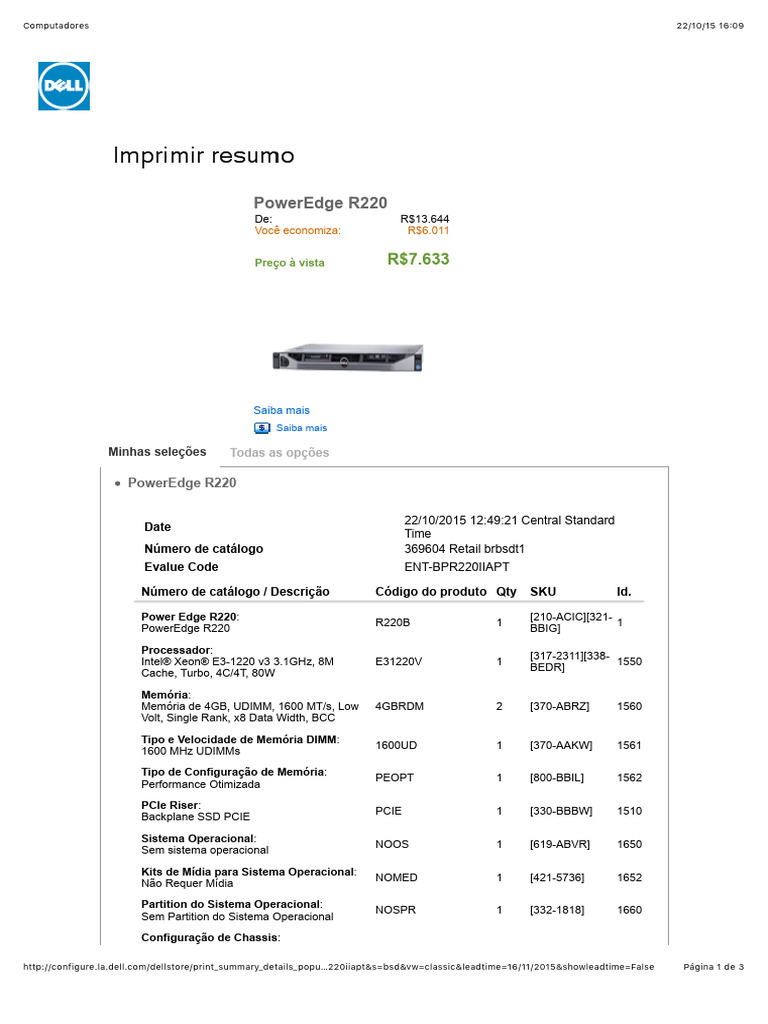Click the E31220V processor product code

398,661
